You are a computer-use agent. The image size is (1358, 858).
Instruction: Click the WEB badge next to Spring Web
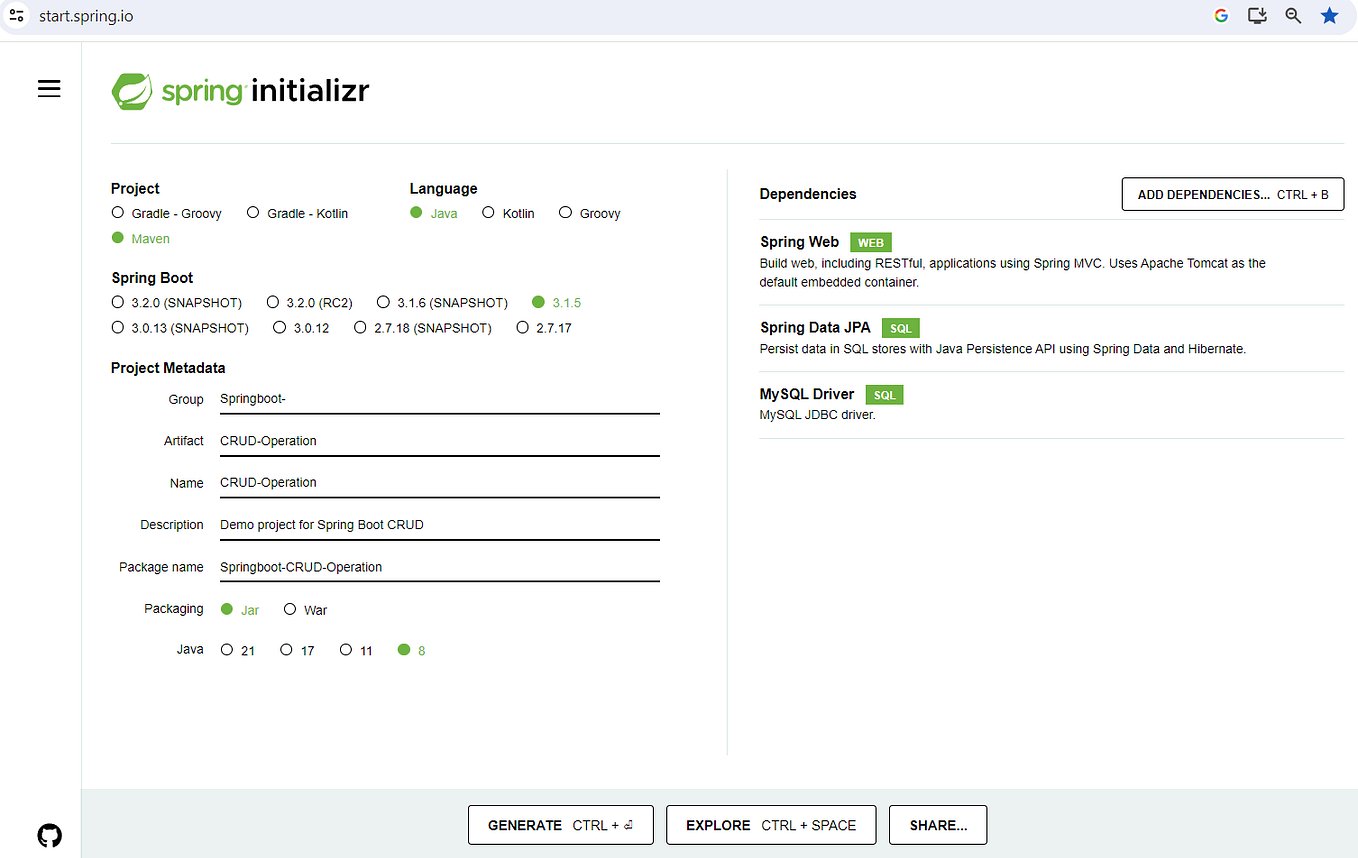coord(870,242)
